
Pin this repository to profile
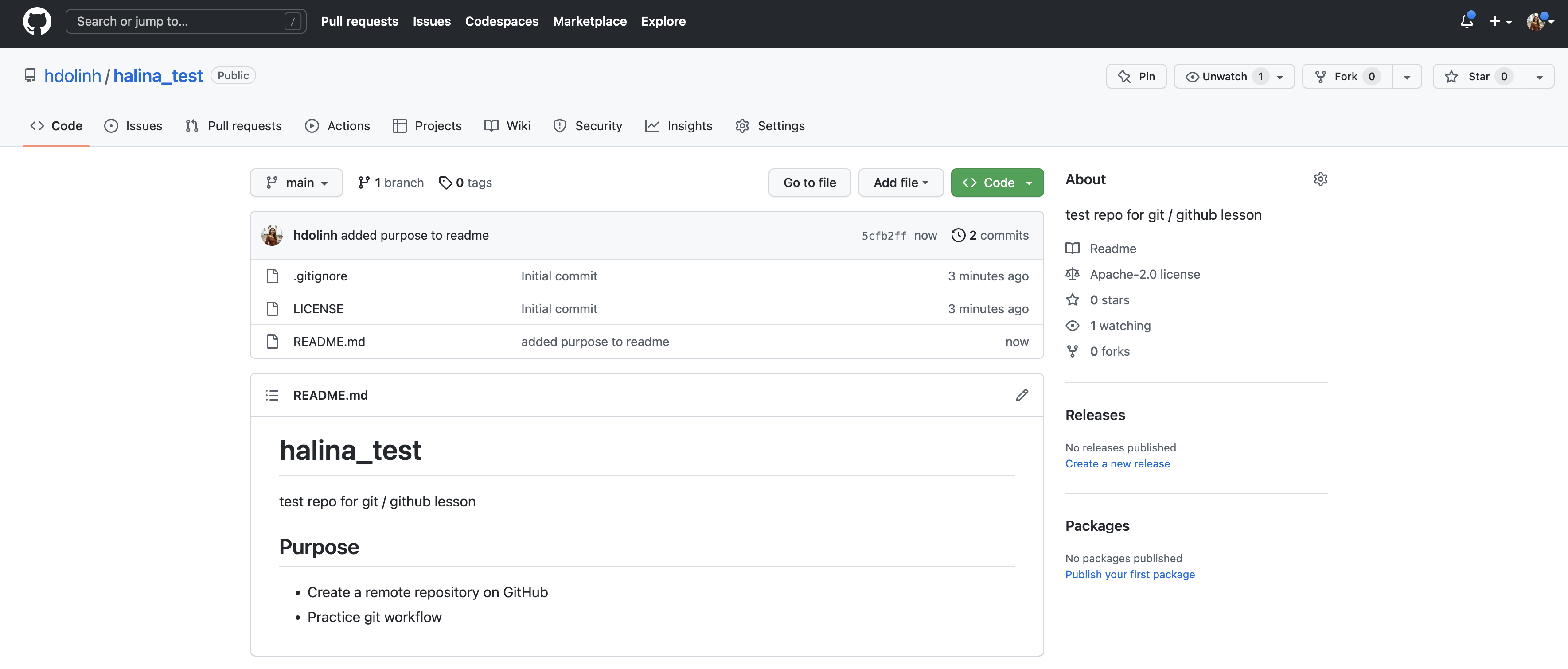[x=1136, y=77]
